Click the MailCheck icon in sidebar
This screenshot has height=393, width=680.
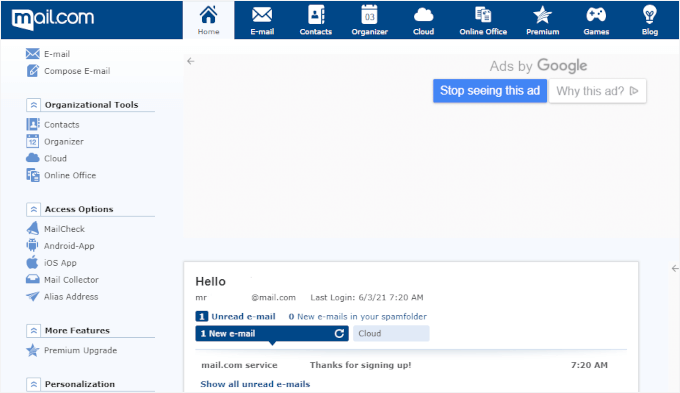click(33, 228)
